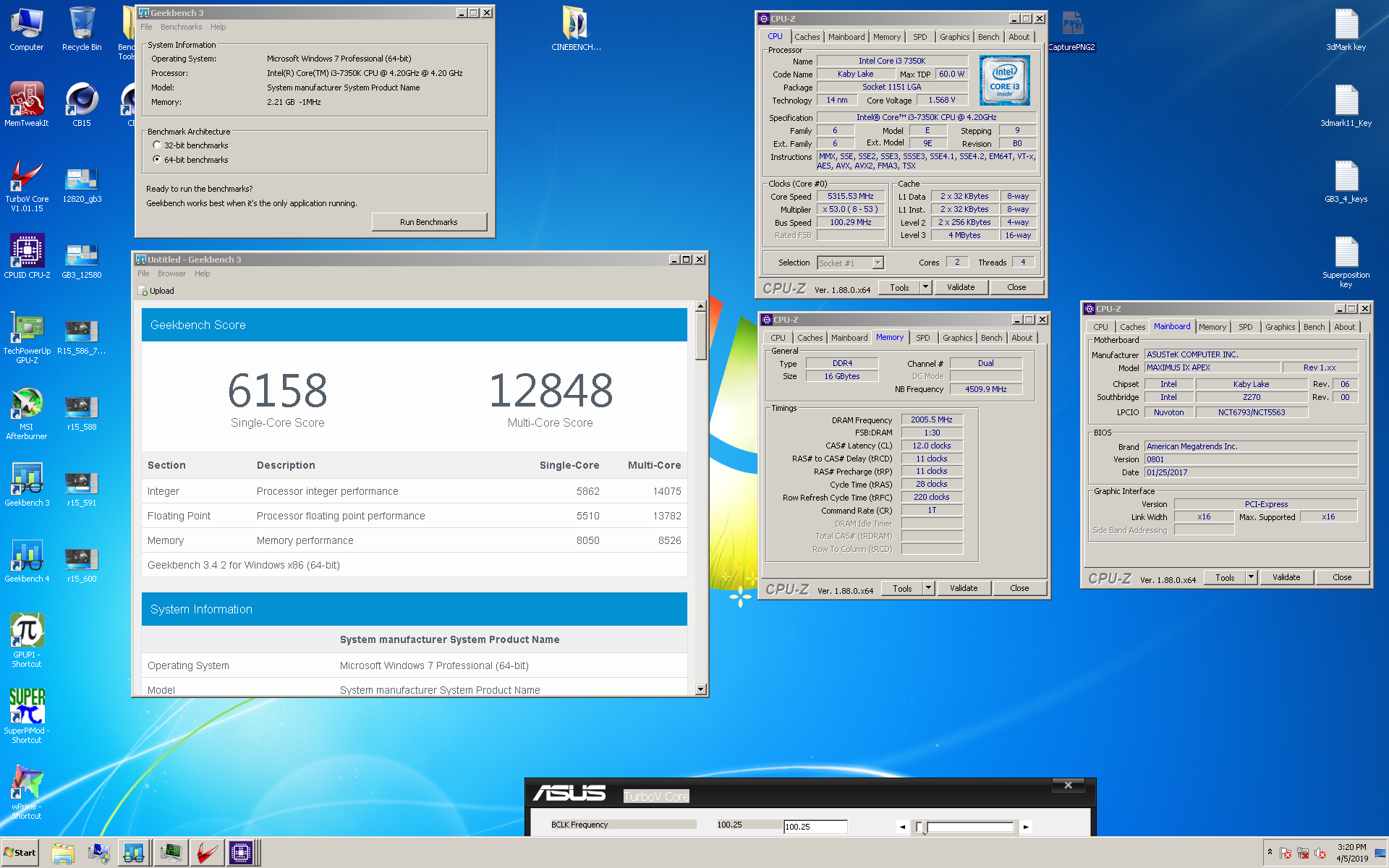Close the TurboV Core panel

[x=1068, y=785]
